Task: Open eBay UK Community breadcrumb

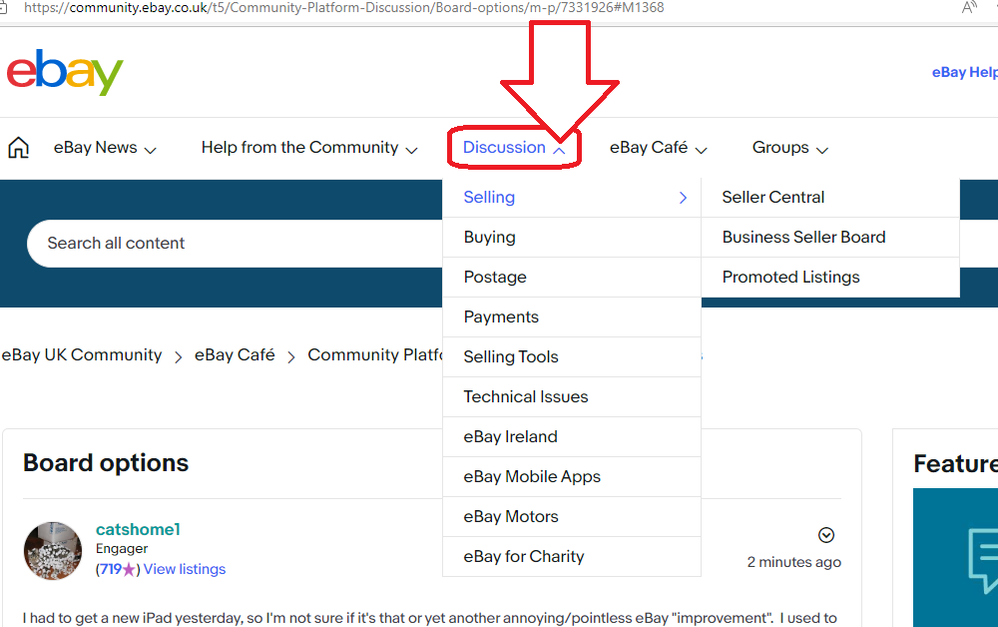Action: (x=81, y=355)
